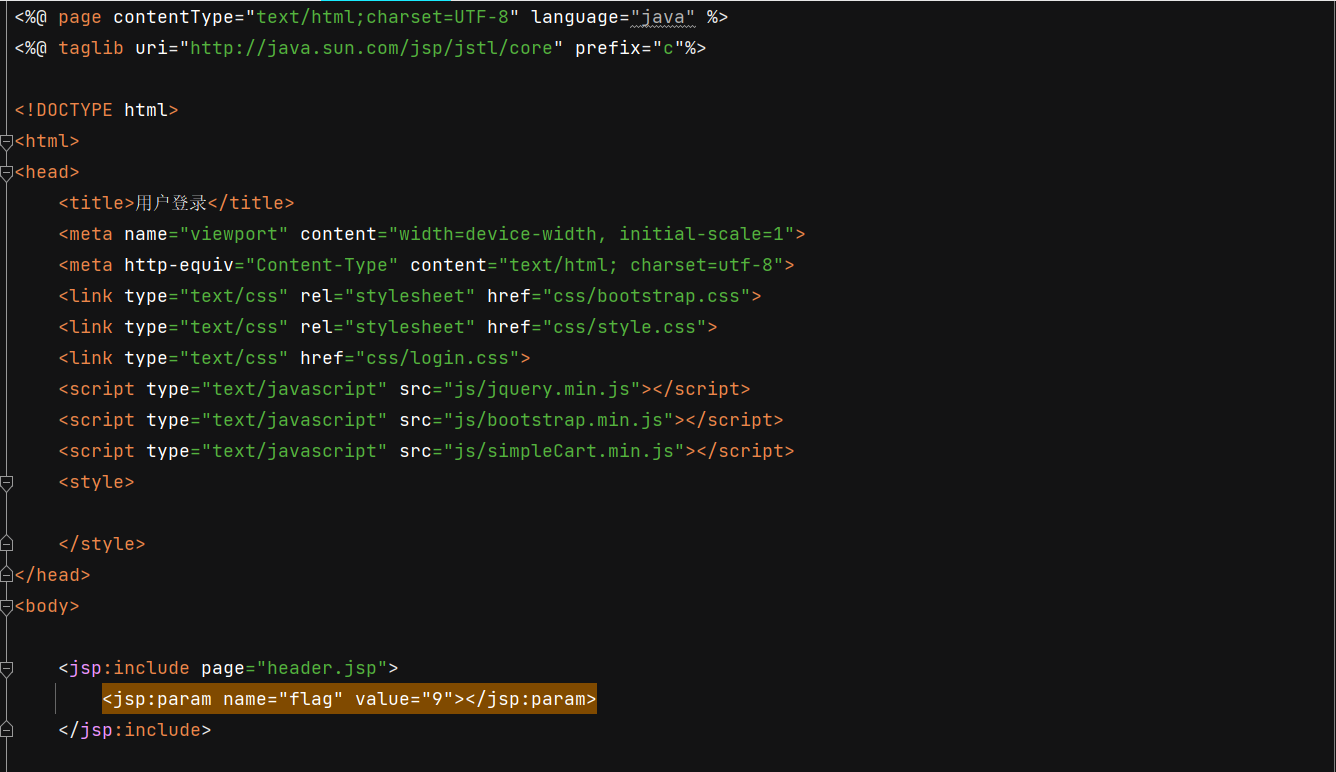Click fold marker beside closing </head> tag
Screen dimensions: 1336x772
pos(6,575)
